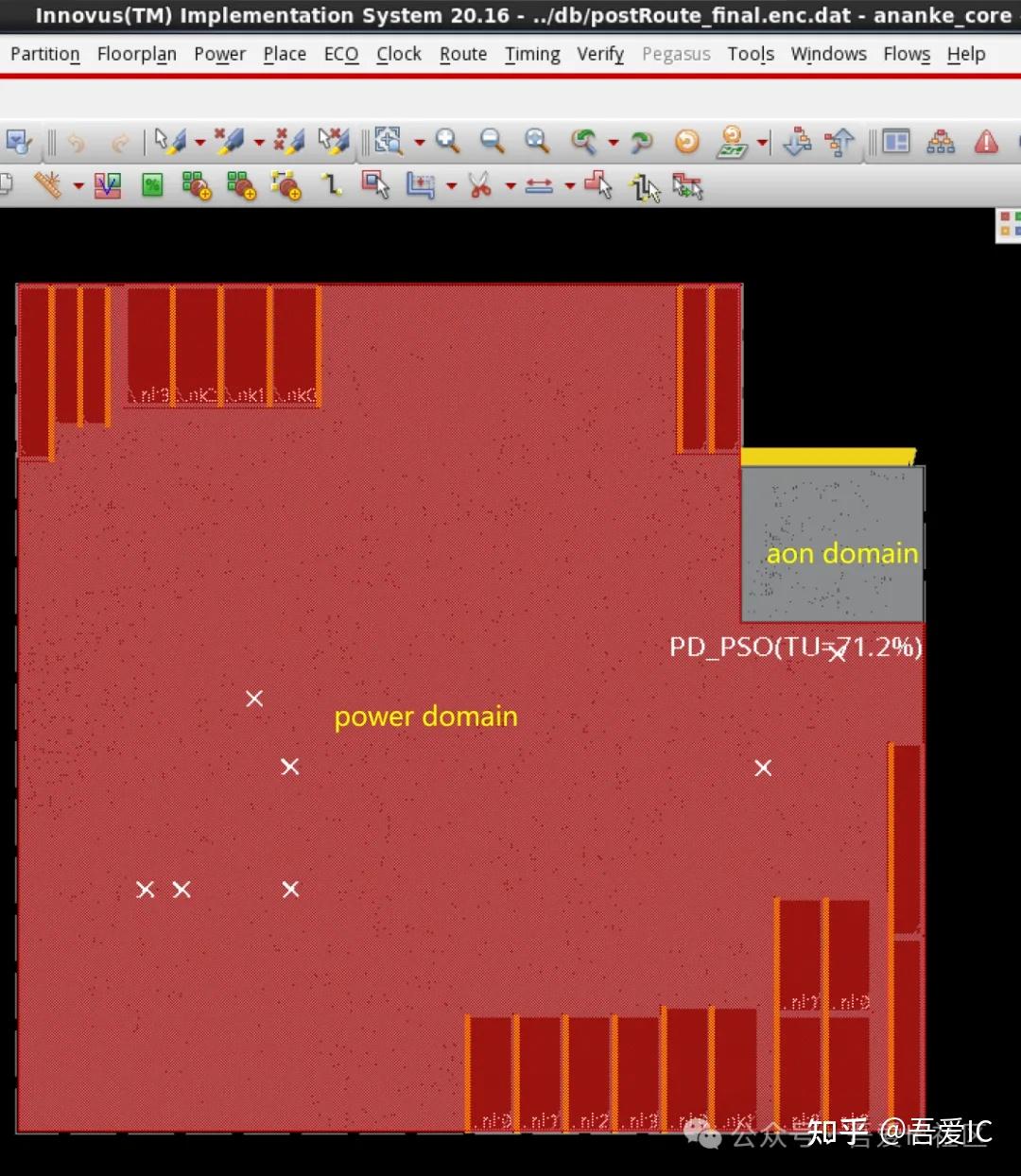Open the select tool dropdown arrow
Screen dimensions: 1021x1176
[199, 142]
